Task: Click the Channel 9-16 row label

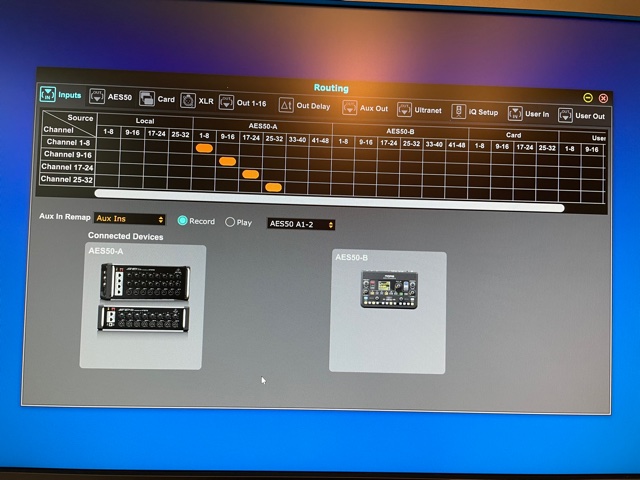Action: point(68,154)
